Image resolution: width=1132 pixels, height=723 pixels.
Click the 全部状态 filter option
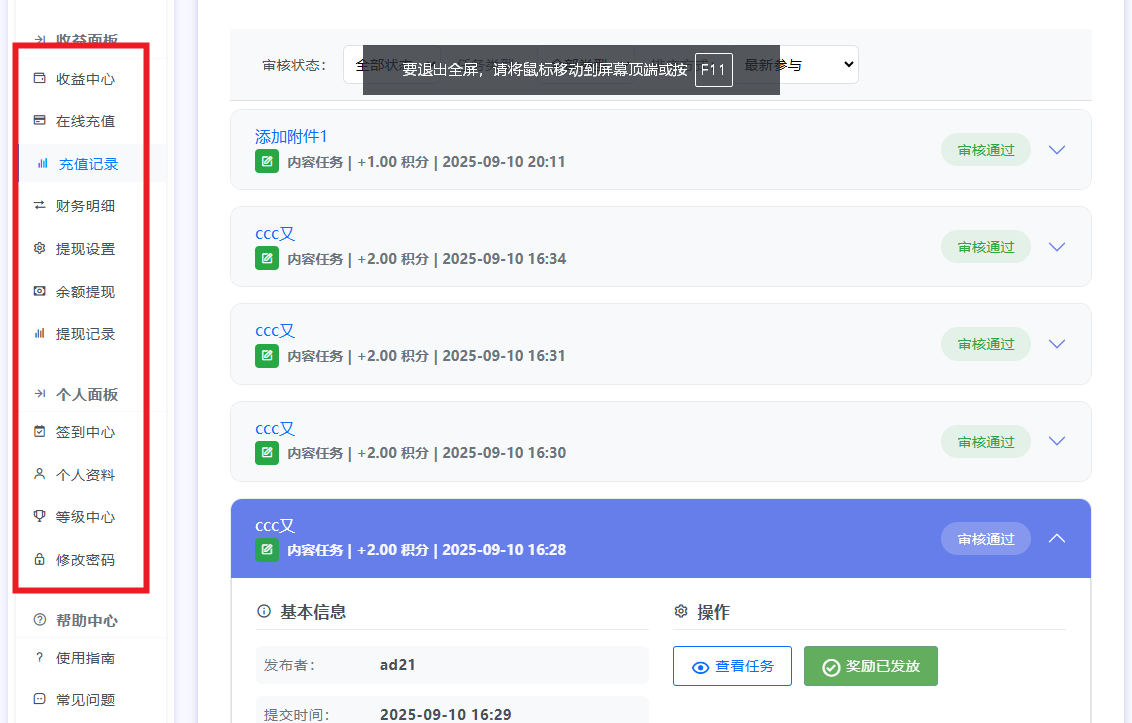point(375,63)
